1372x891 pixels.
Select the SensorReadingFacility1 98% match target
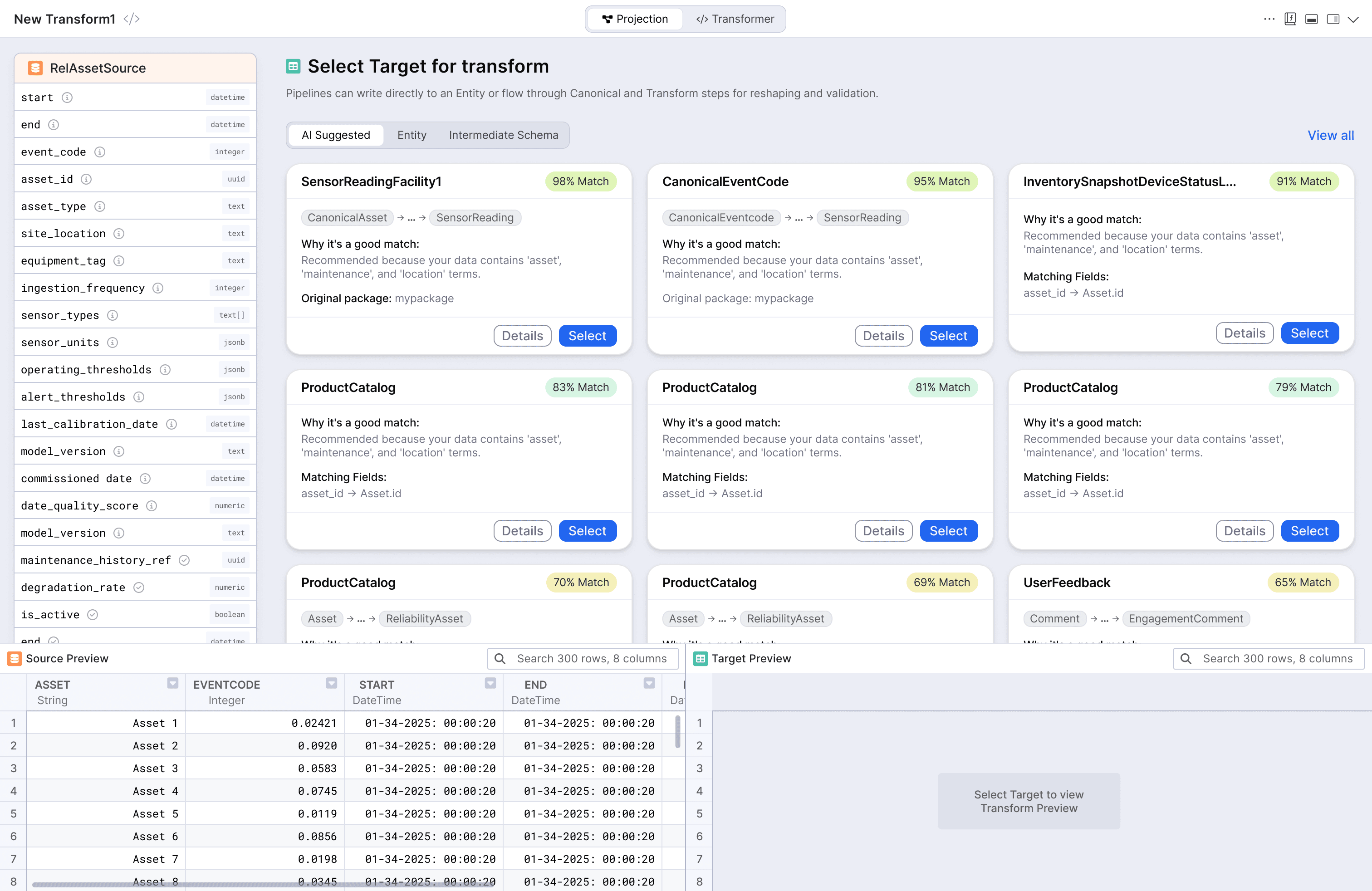tap(587, 335)
